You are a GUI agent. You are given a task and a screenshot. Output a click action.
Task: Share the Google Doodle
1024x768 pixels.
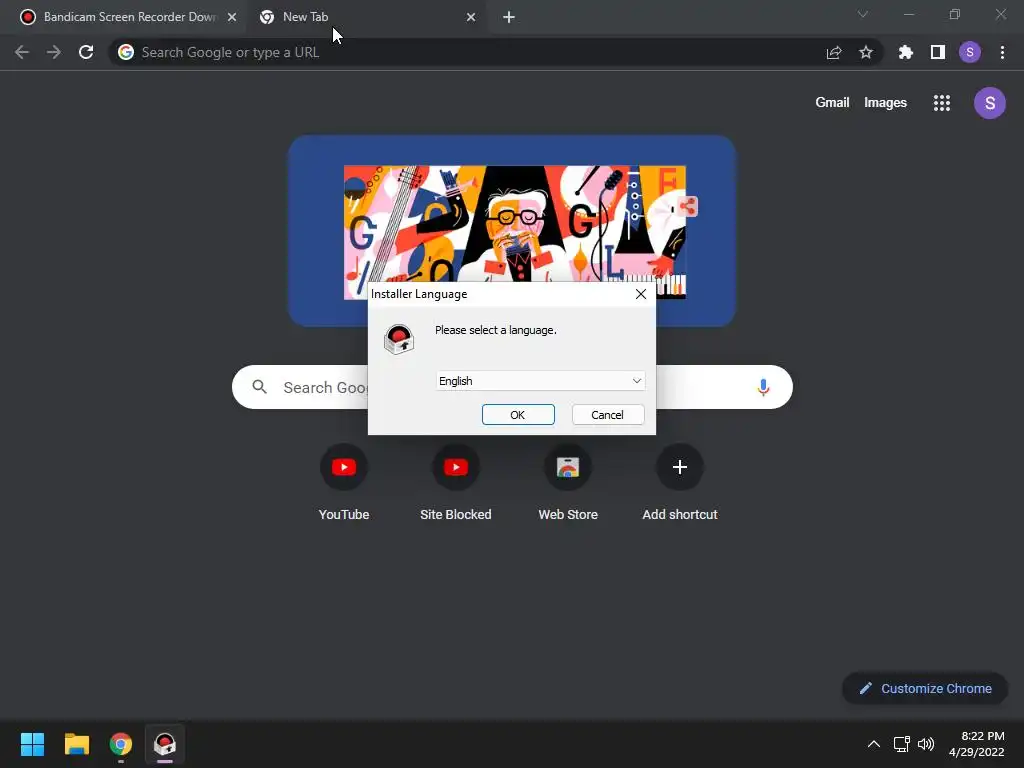tap(688, 206)
